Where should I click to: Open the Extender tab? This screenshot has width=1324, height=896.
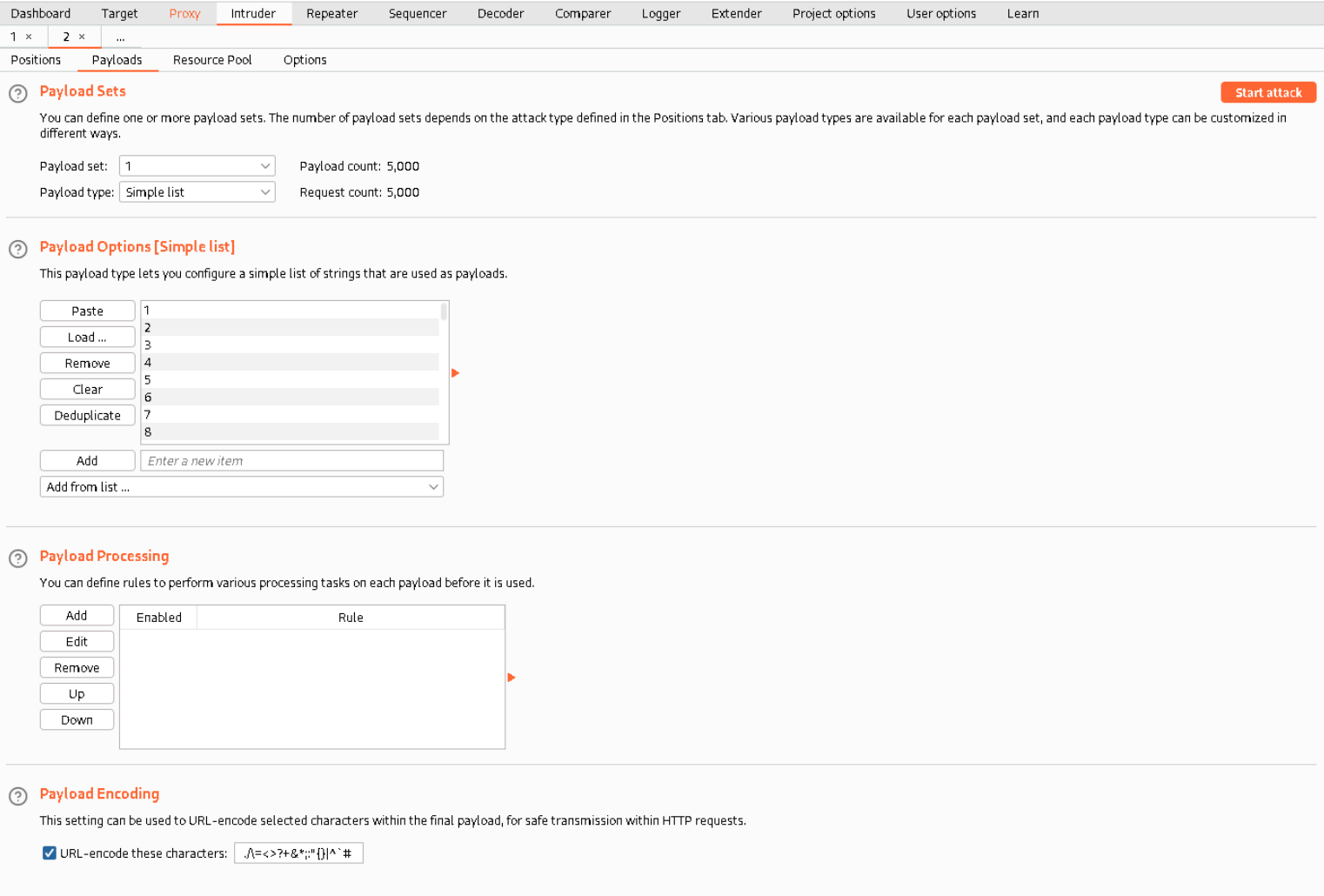(737, 13)
